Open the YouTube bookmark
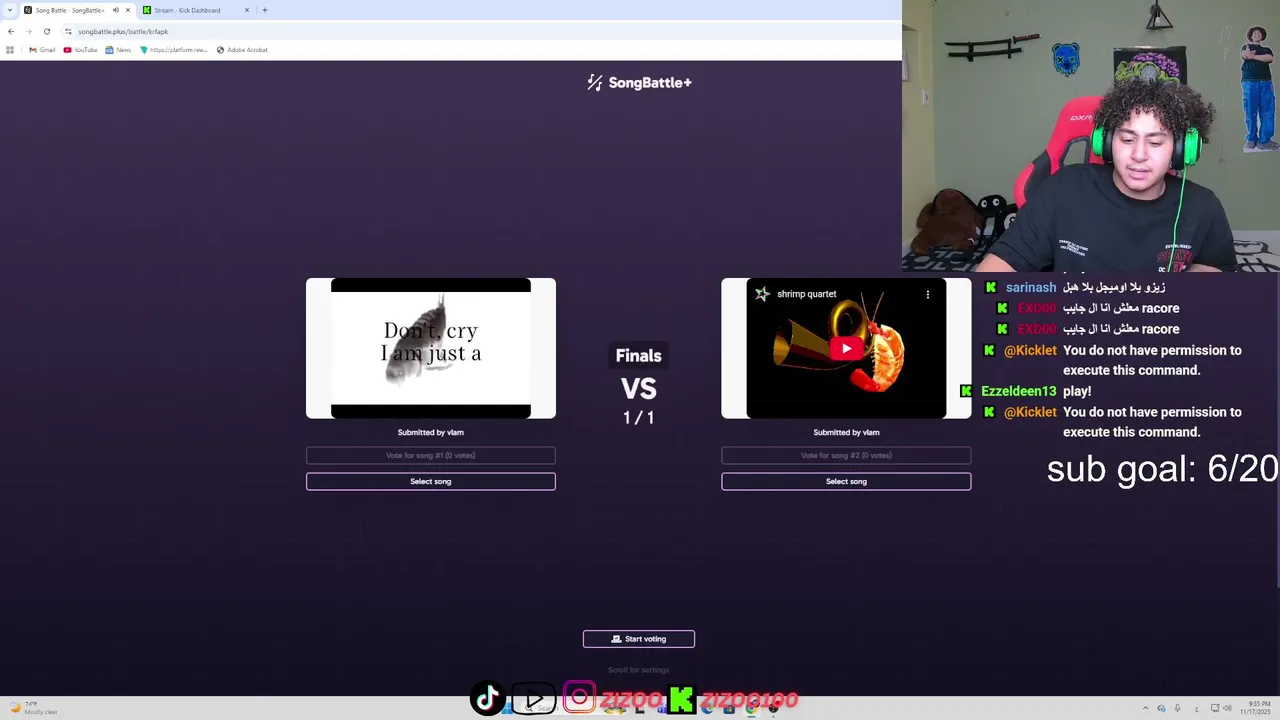Viewport: 1280px width, 720px height. pos(80,49)
